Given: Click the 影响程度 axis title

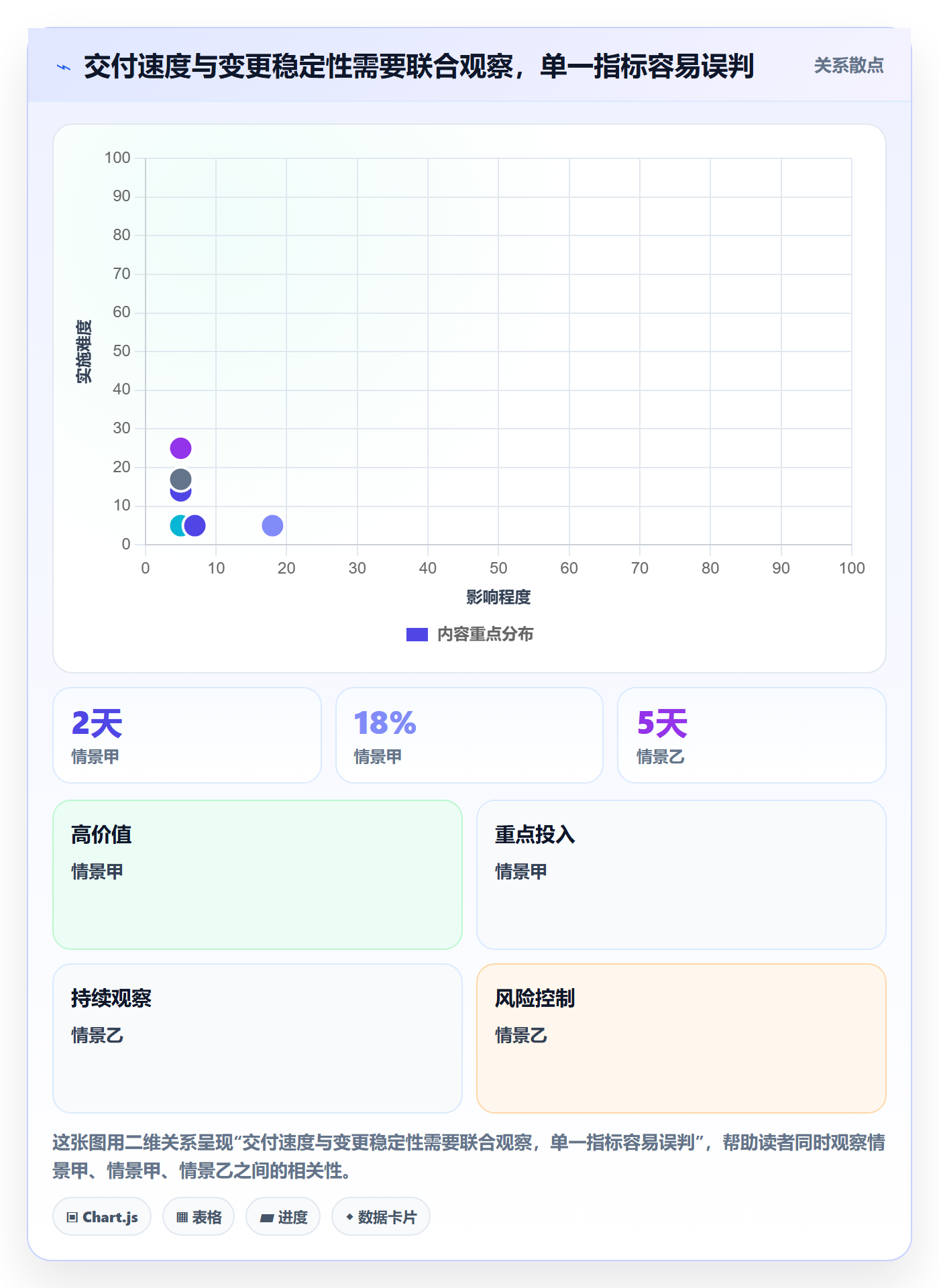Looking at the screenshot, I should [x=498, y=597].
